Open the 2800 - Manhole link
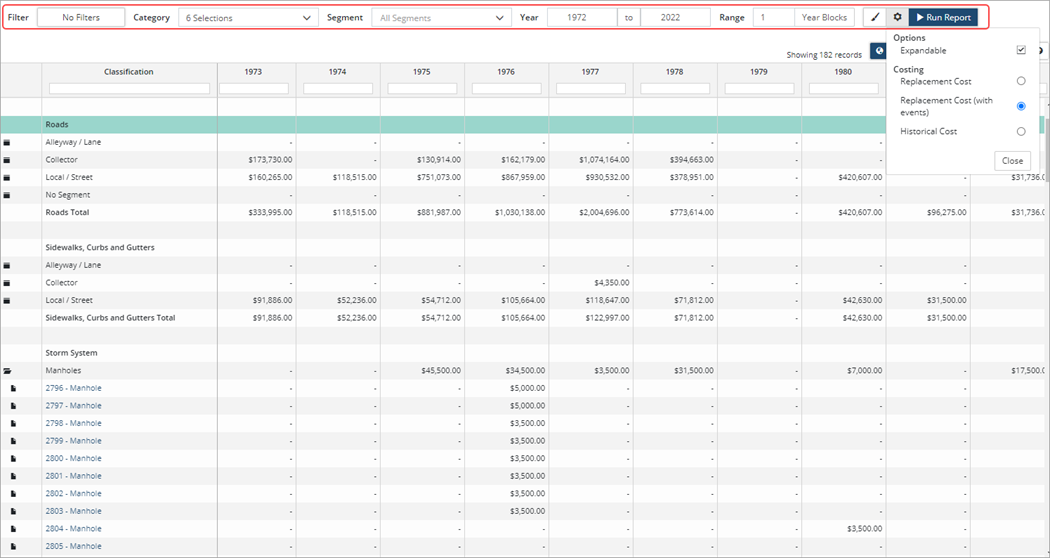The width and height of the screenshot is (1050, 558). (x=73, y=458)
